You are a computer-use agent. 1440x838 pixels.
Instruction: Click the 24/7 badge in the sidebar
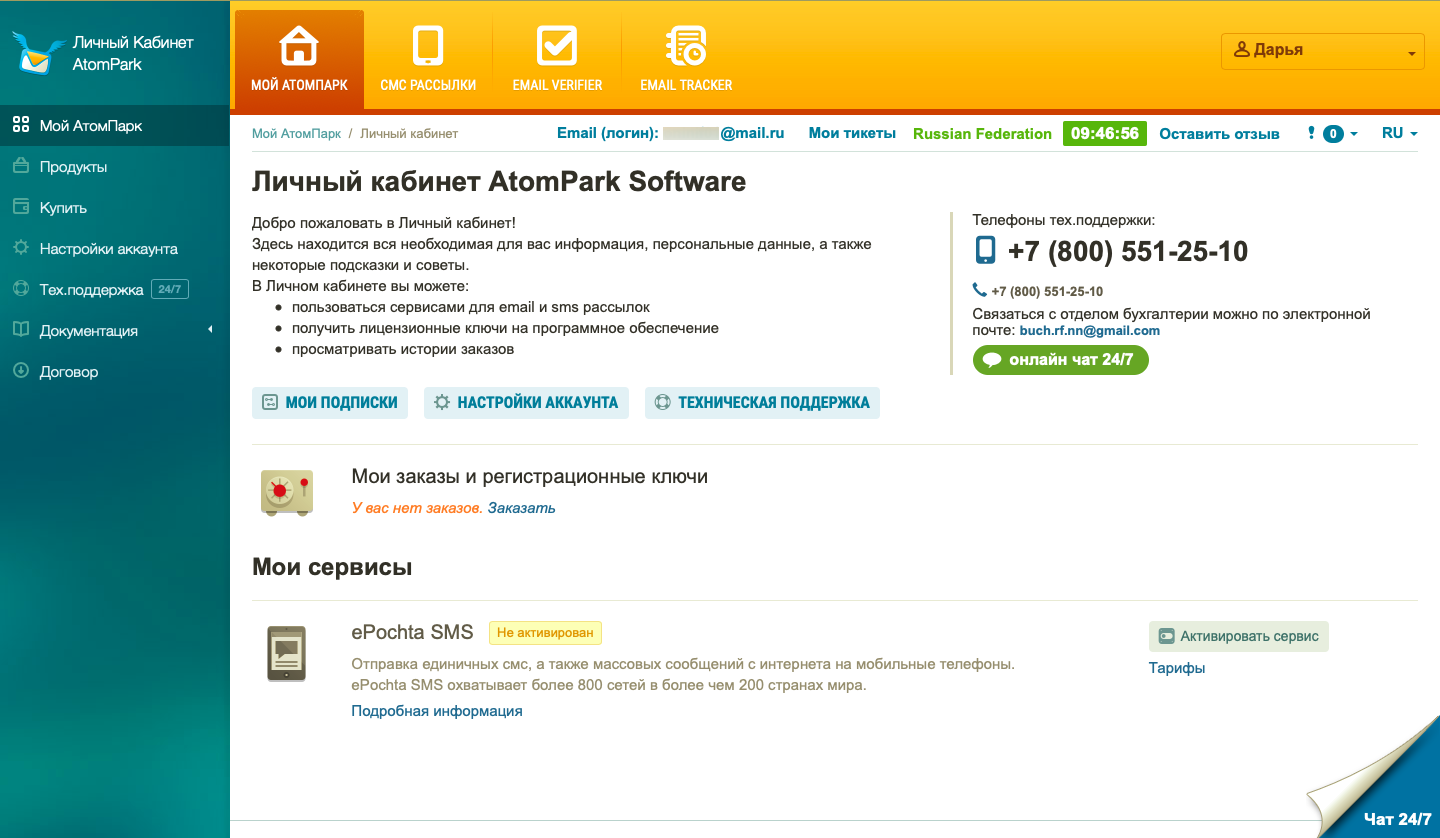[169, 290]
